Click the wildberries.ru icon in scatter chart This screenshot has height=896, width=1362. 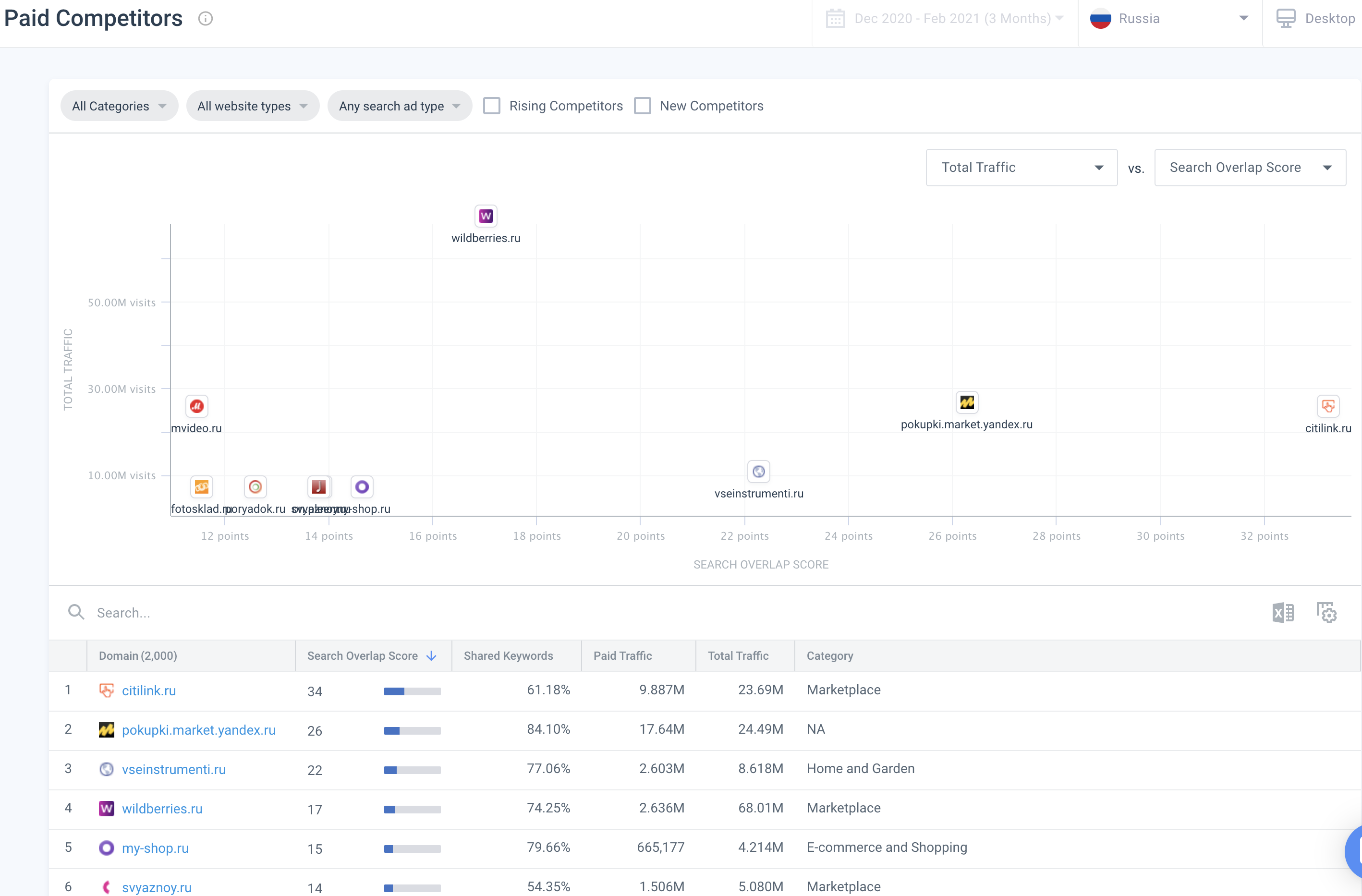(486, 216)
